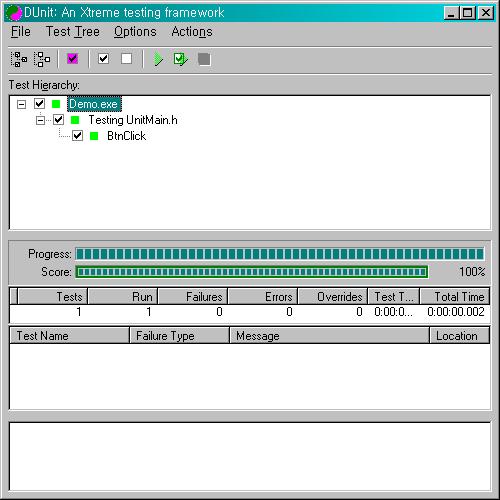Collapse the Testing UnitMain.h node
This screenshot has width=500, height=500.
coord(40,120)
